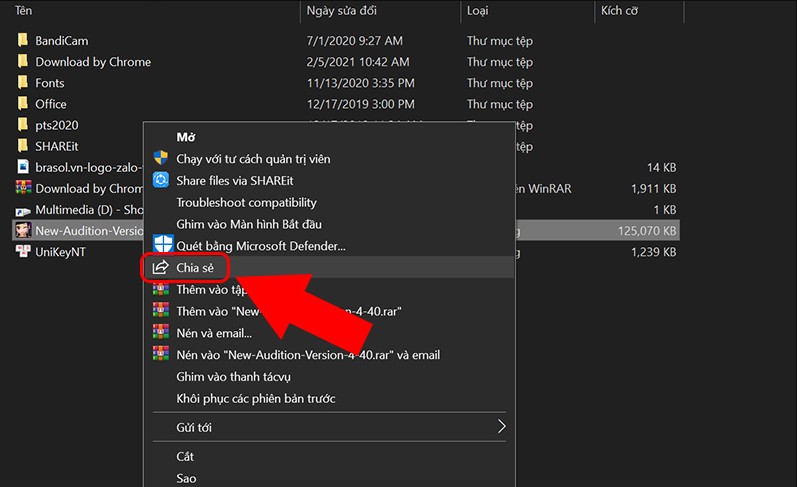Viewport: 797px width, 487px height.
Task: Click the WinRAR icon beside Thêm vào "New...rar"
Action: click(x=161, y=310)
